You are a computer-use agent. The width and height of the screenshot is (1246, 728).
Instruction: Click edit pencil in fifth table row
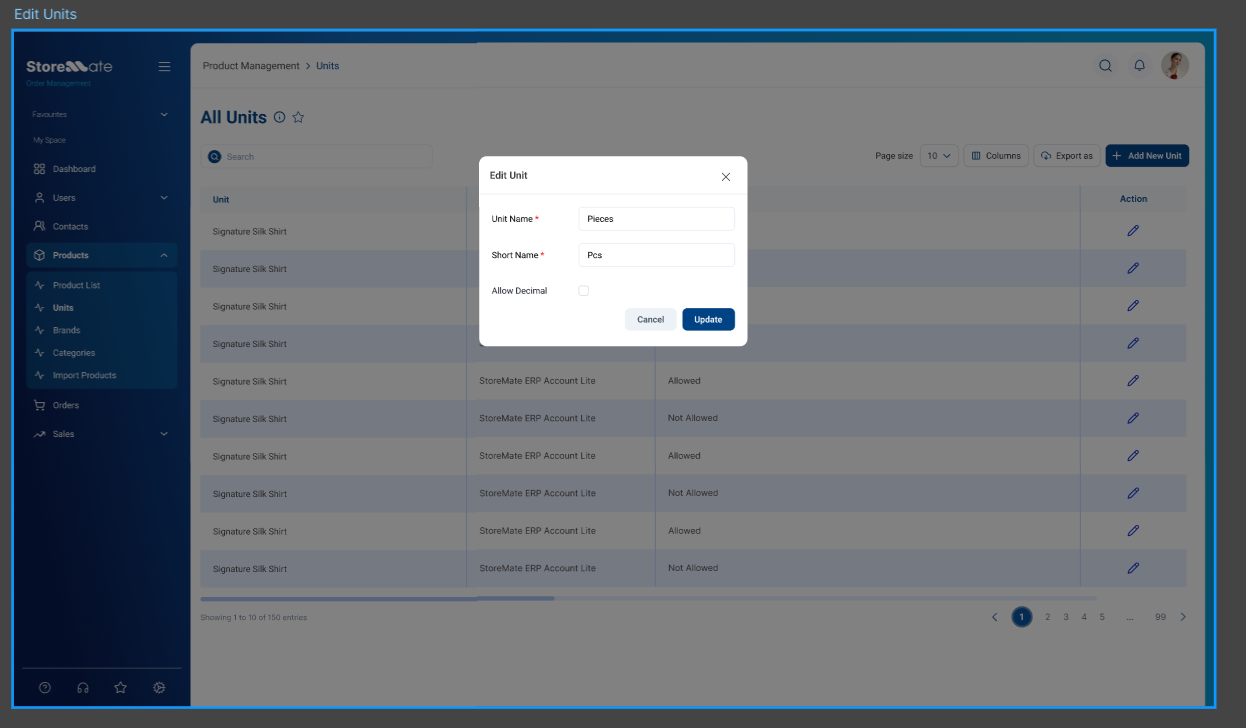click(x=1133, y=381)
